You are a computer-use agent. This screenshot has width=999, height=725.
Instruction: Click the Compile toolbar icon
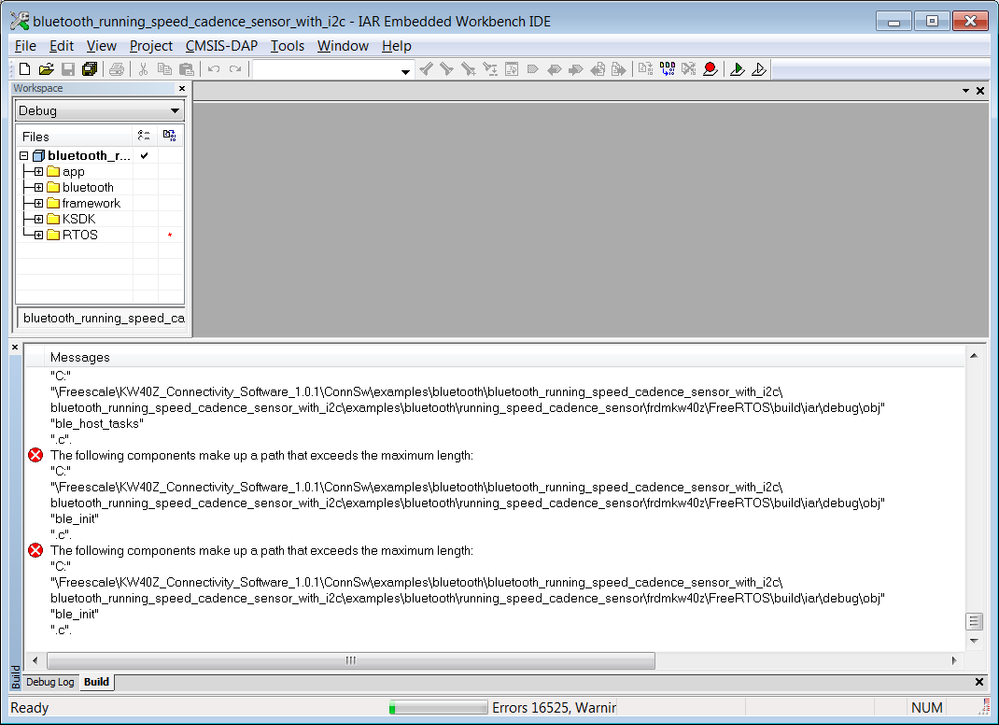(x=645, y=69)
